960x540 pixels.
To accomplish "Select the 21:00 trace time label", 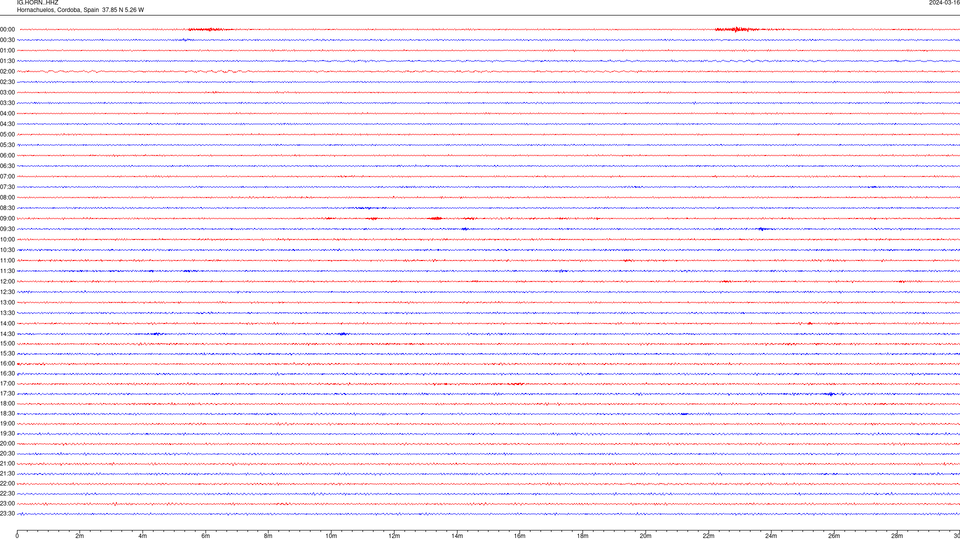I will (7, 463).
